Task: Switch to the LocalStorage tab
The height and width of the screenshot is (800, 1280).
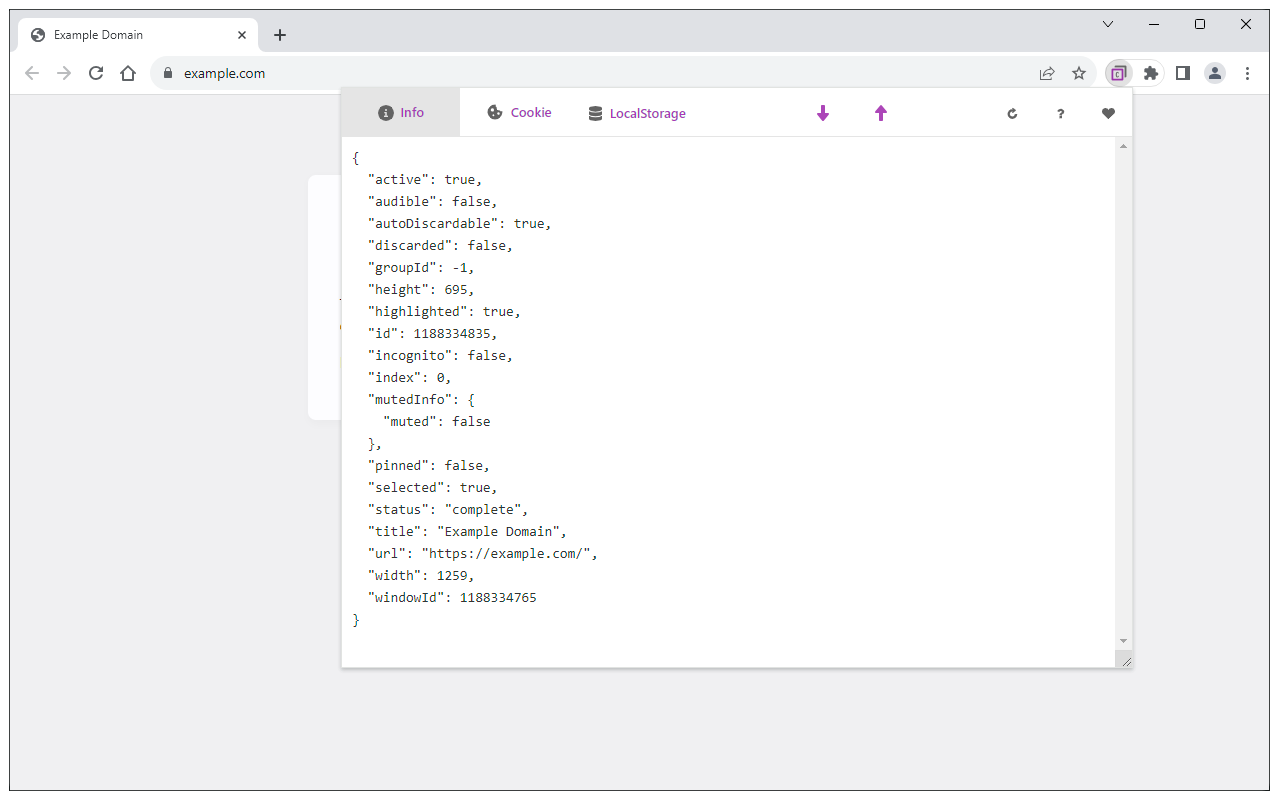Action: point(637,113)
